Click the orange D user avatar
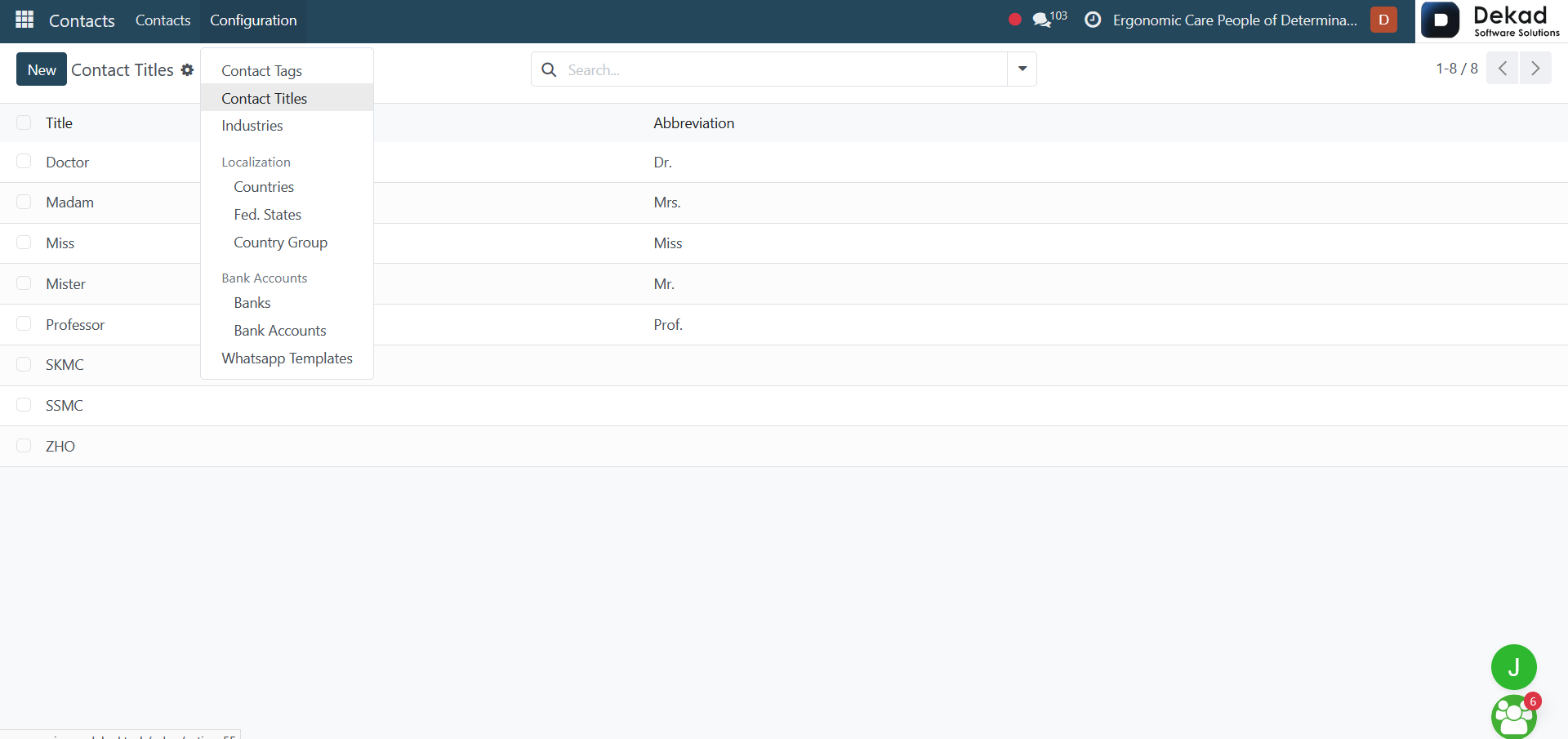This screenshot has height=739, width=1568. 1383,20
